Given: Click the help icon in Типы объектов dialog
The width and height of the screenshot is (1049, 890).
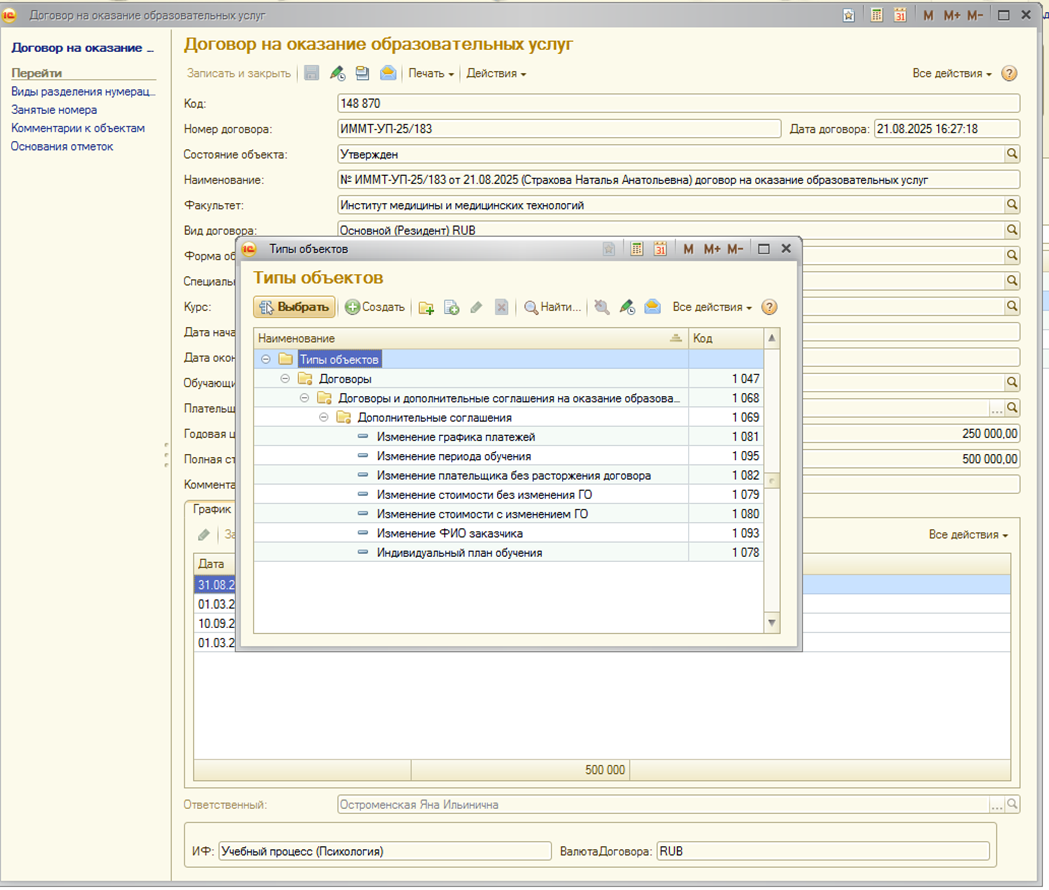Looking at the screenshot, I should 769,308.
